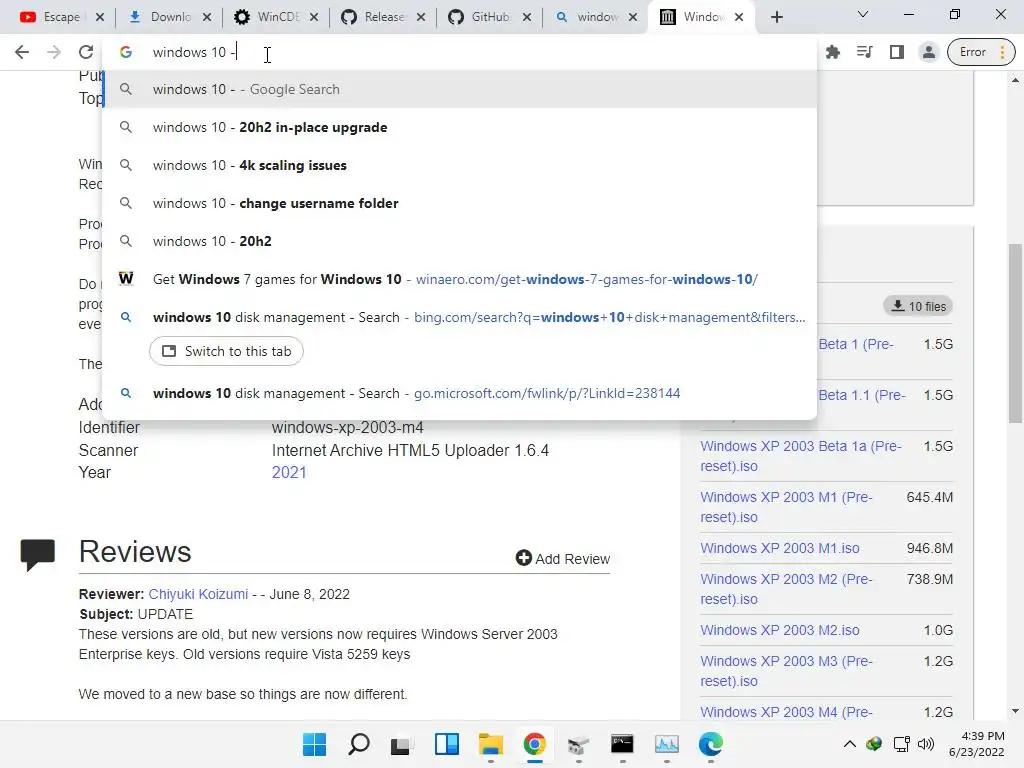Open a new browser tab
1024x768 pixels.
point(776,17)
